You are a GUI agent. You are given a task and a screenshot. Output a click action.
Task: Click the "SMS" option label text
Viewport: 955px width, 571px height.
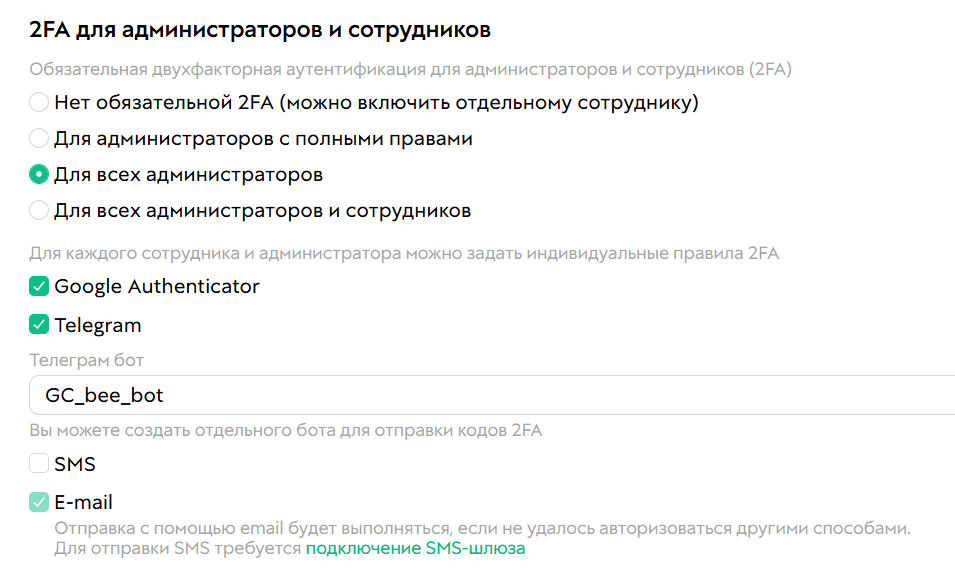[75, 464]
